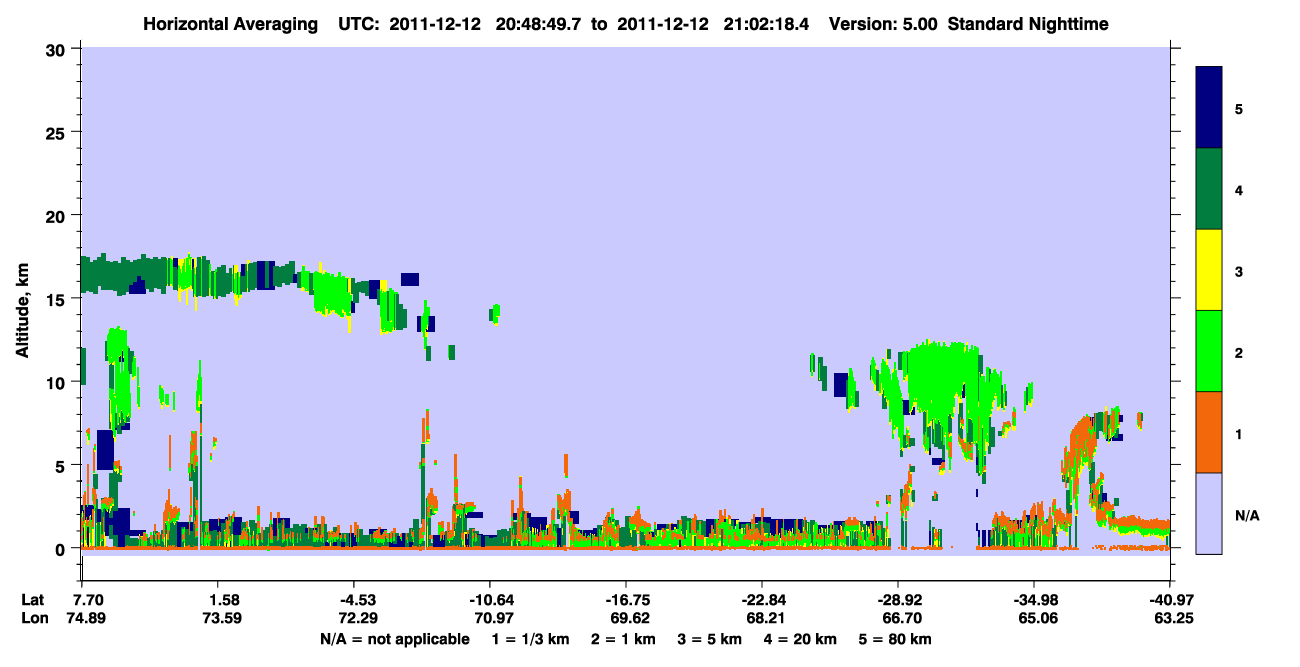
Task: Click latitude value 7.70
Action: click(x=88, y=600)
